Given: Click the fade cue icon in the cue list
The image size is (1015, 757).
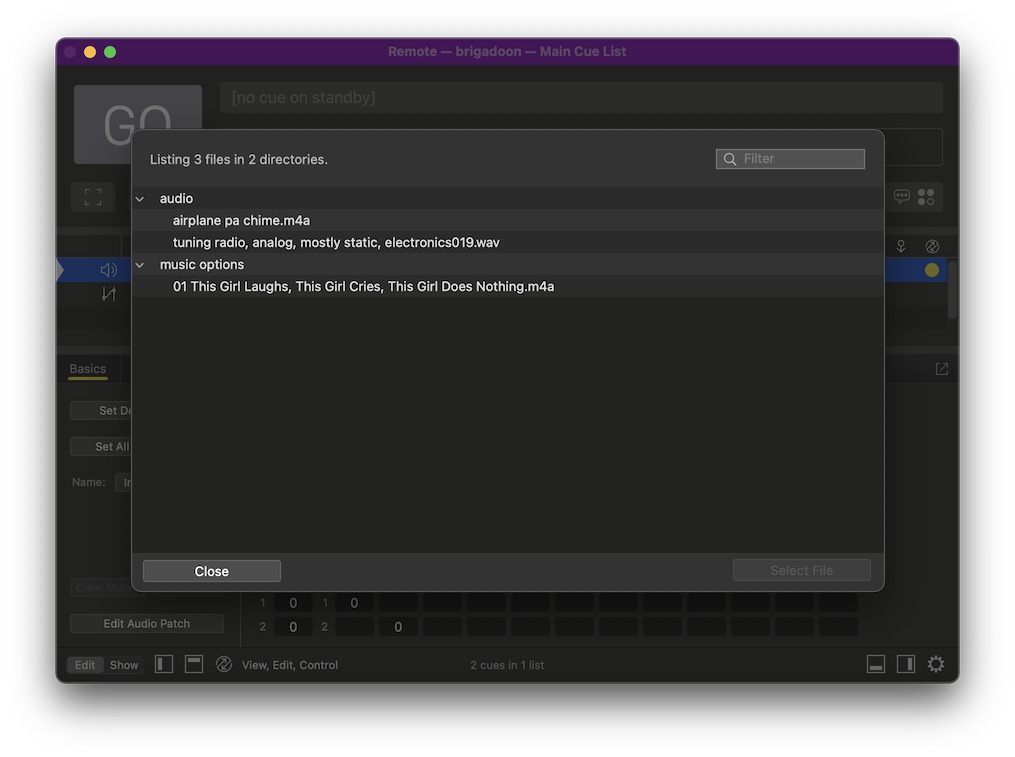Looking at the screenshot, I should pyautogui.click(x=107, y=293).
